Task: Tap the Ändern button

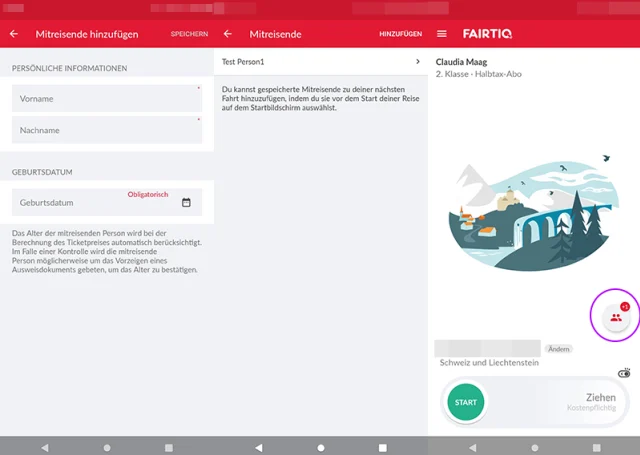Action: tap(559, 349)
